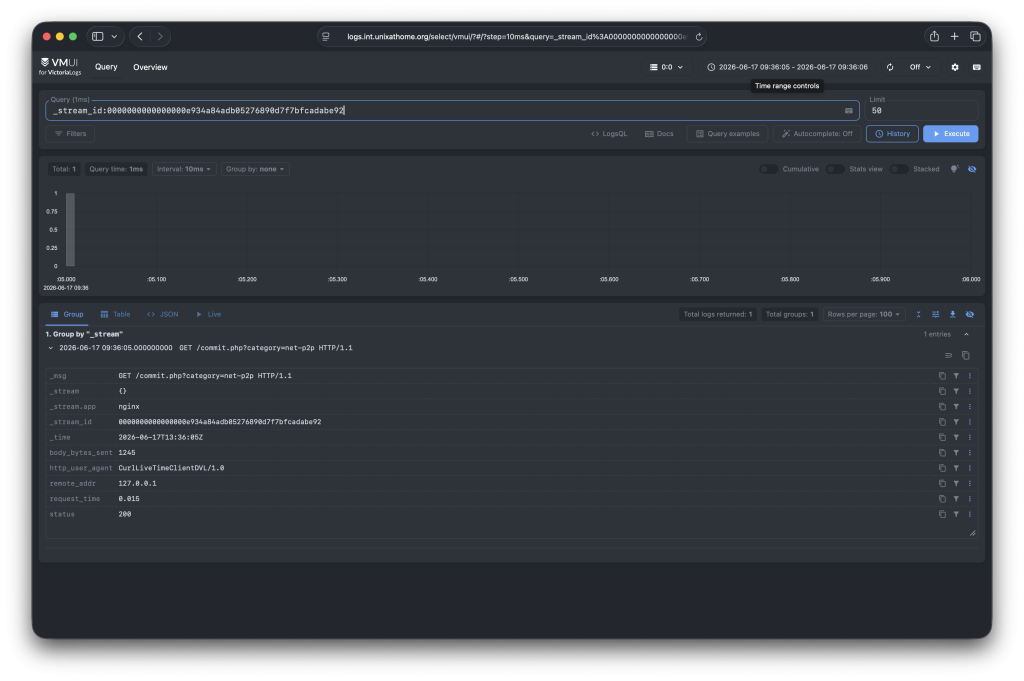Open query History
Viewport: 1024px width, 681px height.
click(x=892, y=134)
